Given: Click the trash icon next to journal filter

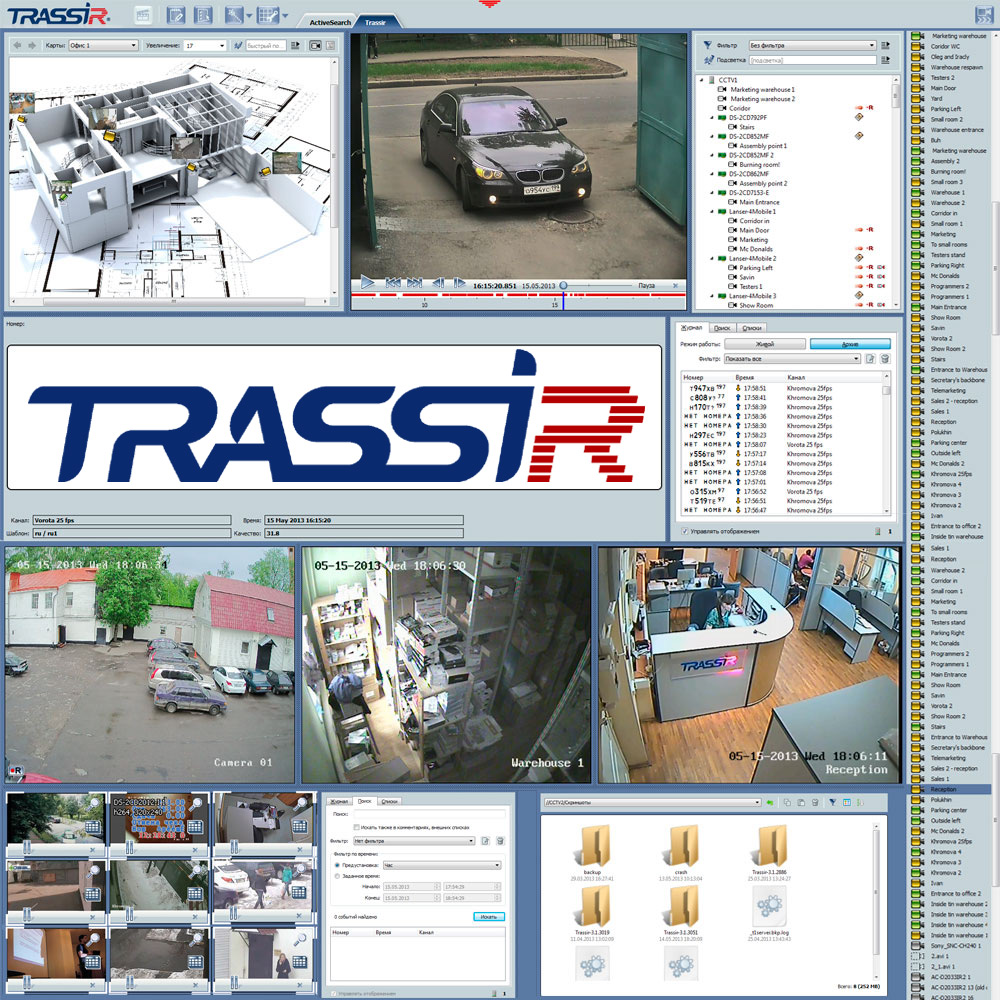Looking at the screenshot, I should (x=884, y=358).
